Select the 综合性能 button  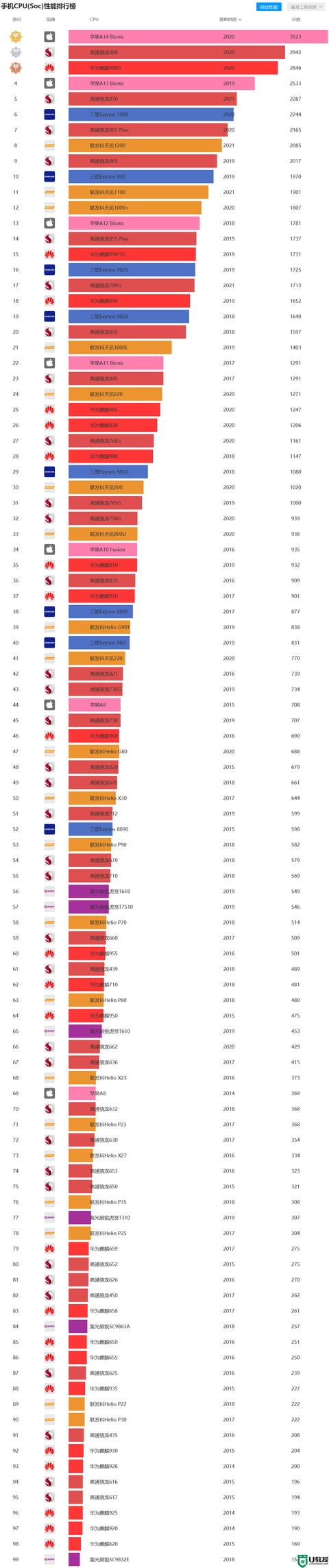pos(269,7)
